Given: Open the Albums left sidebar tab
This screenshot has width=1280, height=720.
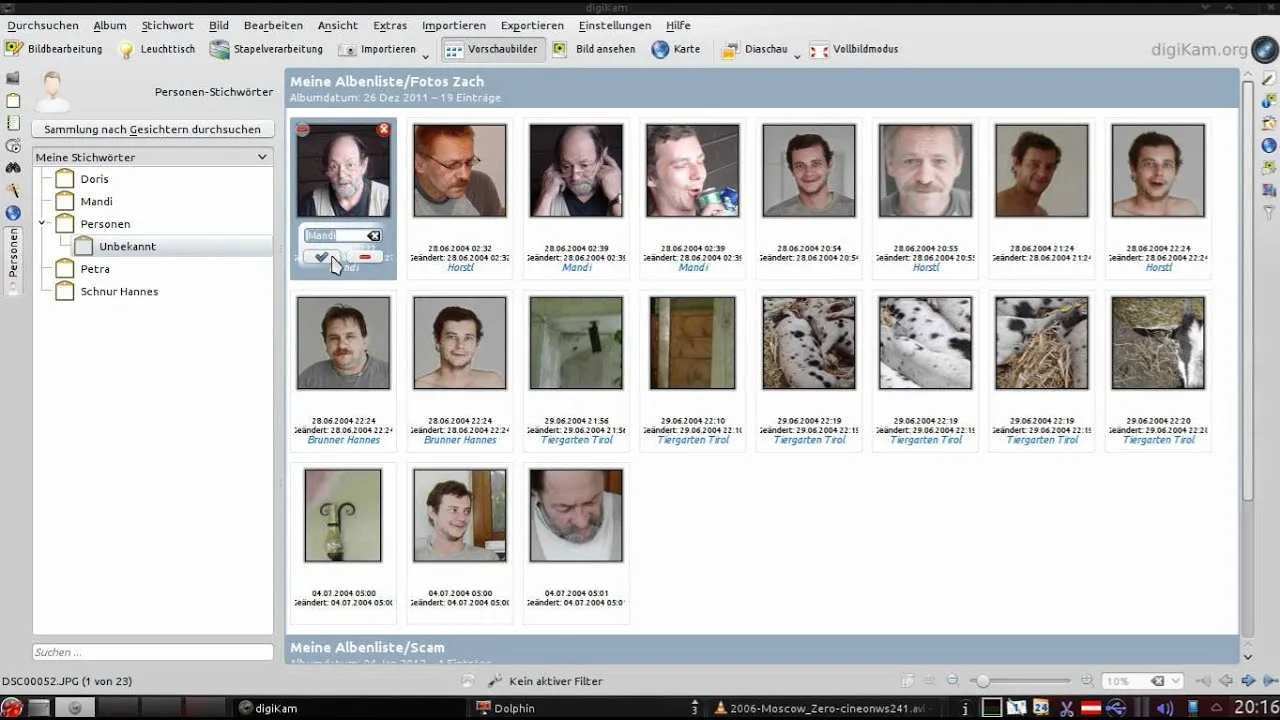Looking at the screenshot, I should pos(13,78).
